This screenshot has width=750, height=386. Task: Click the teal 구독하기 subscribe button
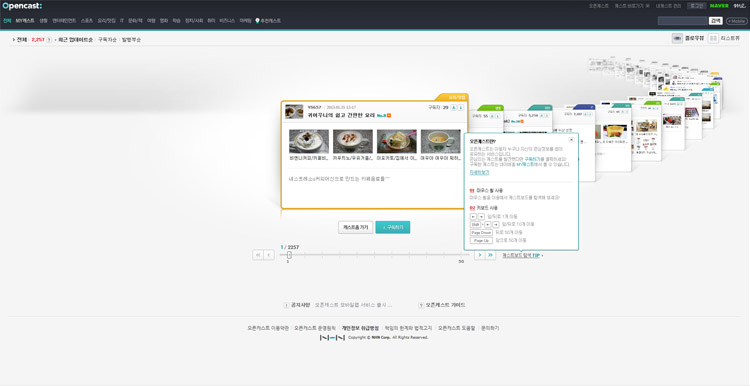393,227
